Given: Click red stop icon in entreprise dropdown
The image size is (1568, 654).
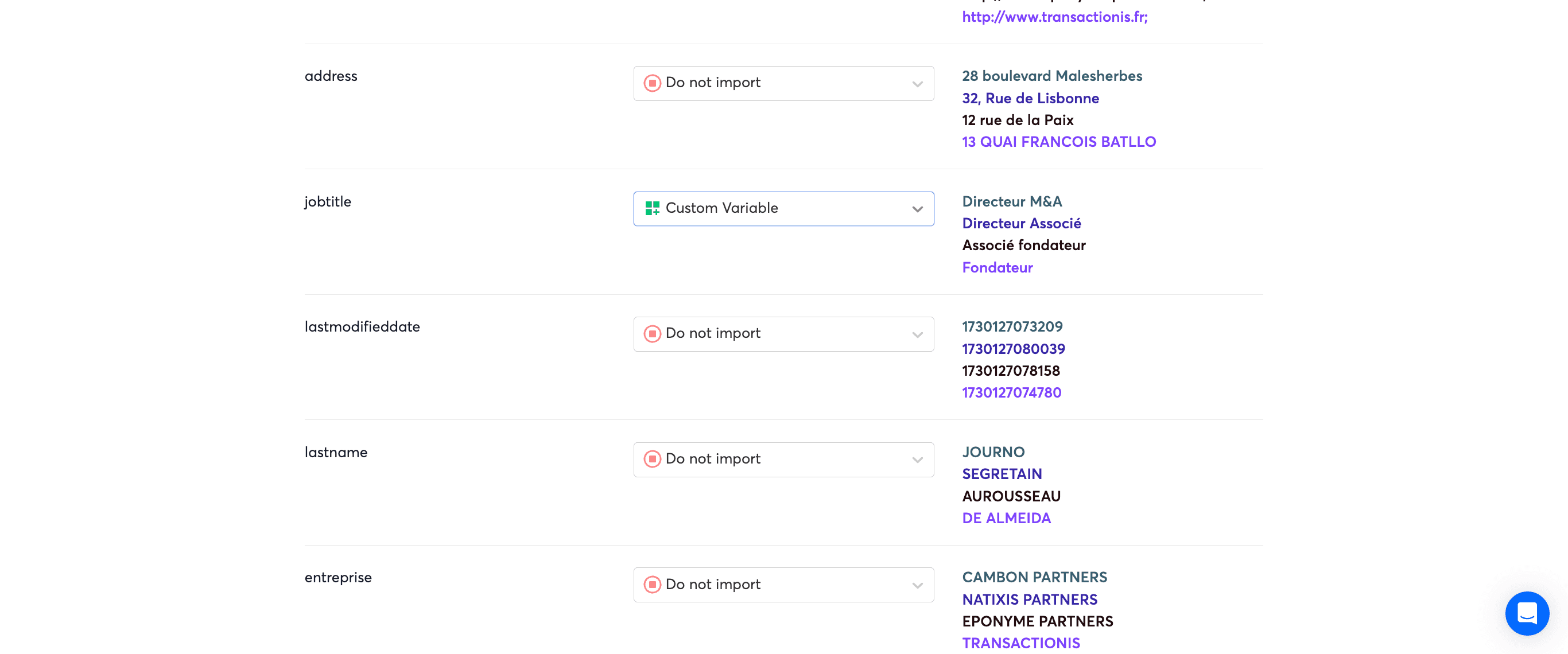Looking at the screenshot, I should point(652,585).
